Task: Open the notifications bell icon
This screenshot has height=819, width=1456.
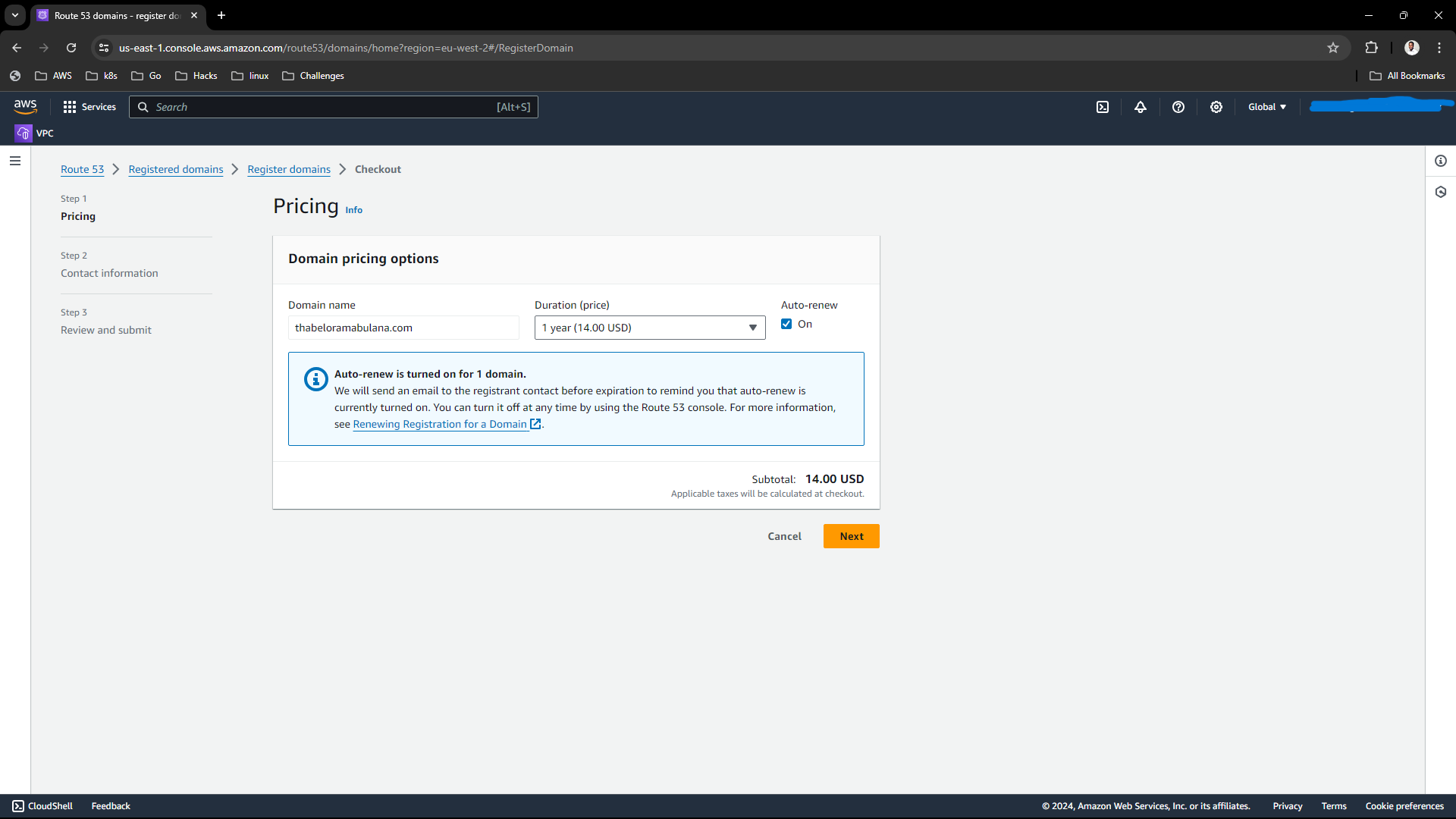Action: (x=1141, y=107)
